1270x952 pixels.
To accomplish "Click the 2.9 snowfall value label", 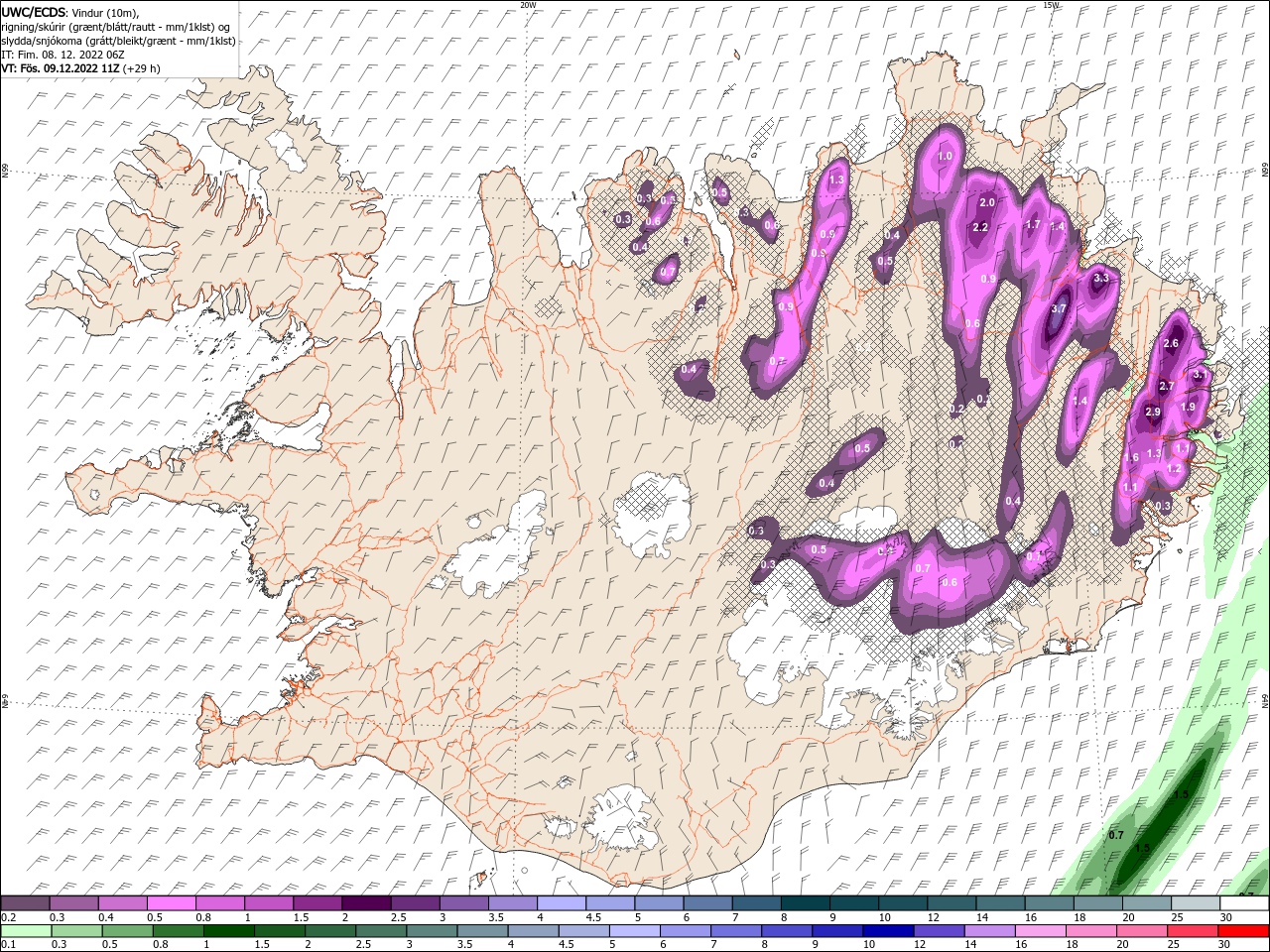I will (1153, 412).
